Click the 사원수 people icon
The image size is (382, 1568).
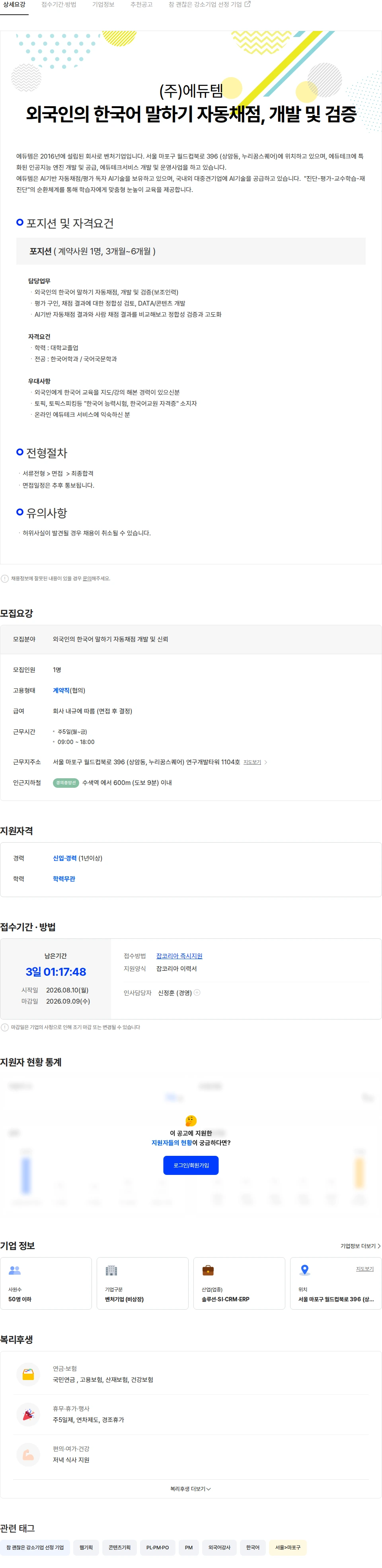click(x=15, y=1270)
